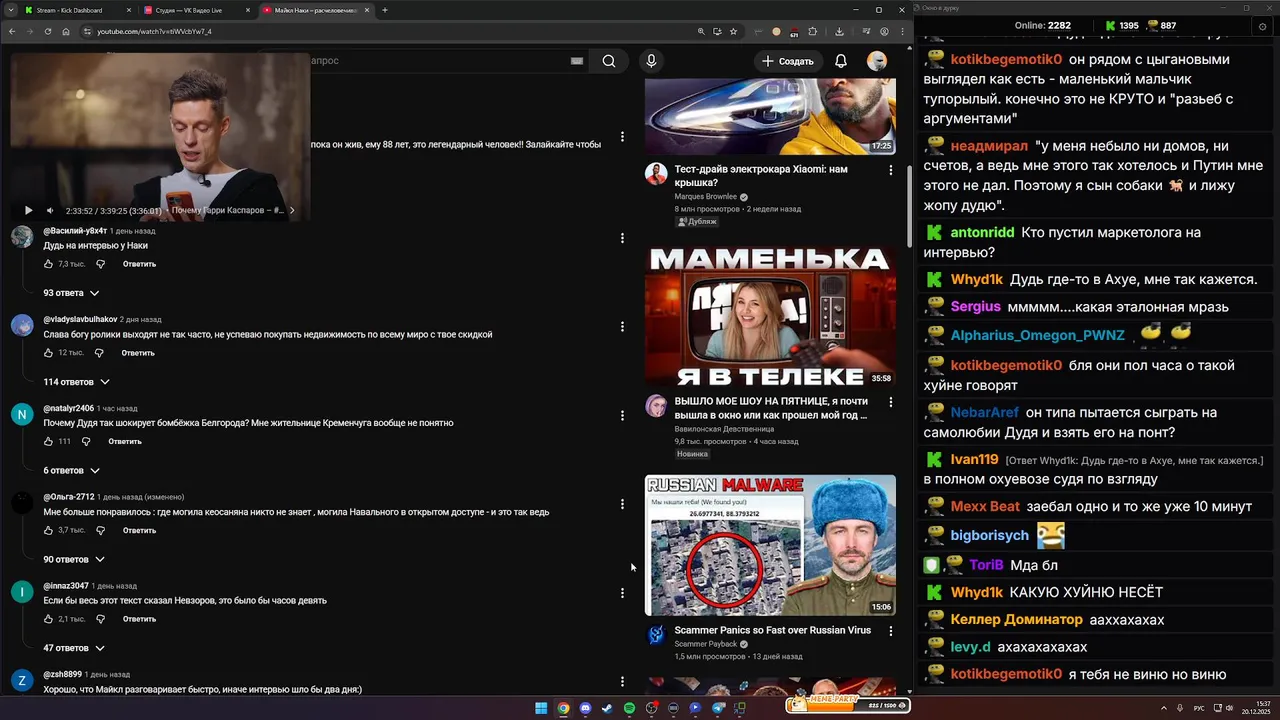Dislike the comment by @vladyslavbulhakov
Viewport: 1280px width, 720px height.
coord(99,353)
